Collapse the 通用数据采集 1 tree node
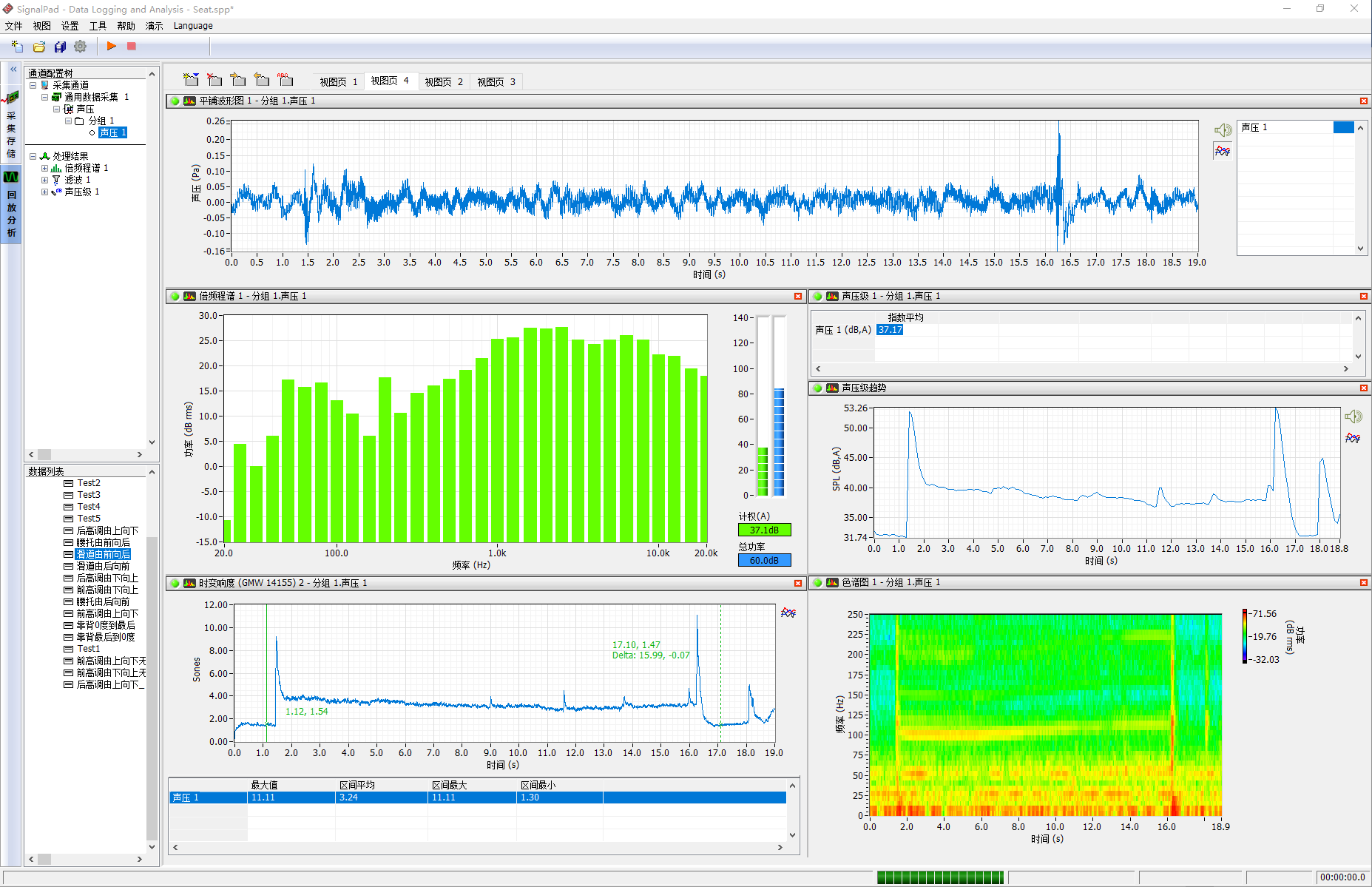 click(45, 97)
